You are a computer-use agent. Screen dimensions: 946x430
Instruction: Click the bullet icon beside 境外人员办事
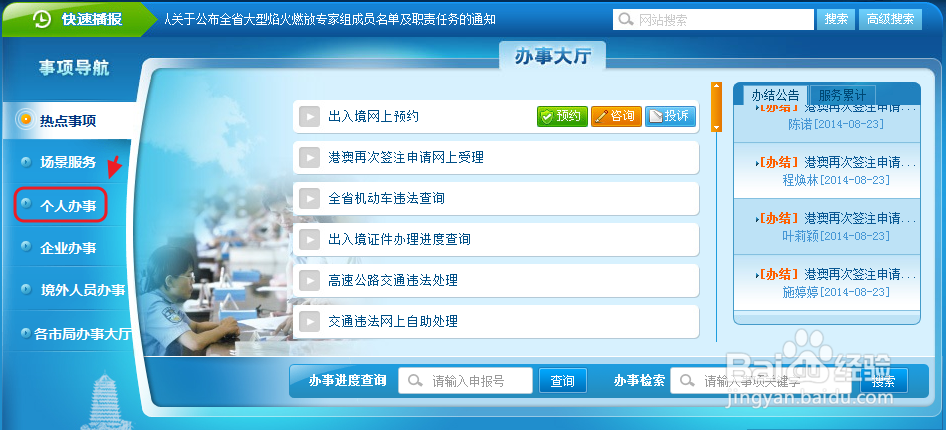pyautogui.click(x=25, y=289)
